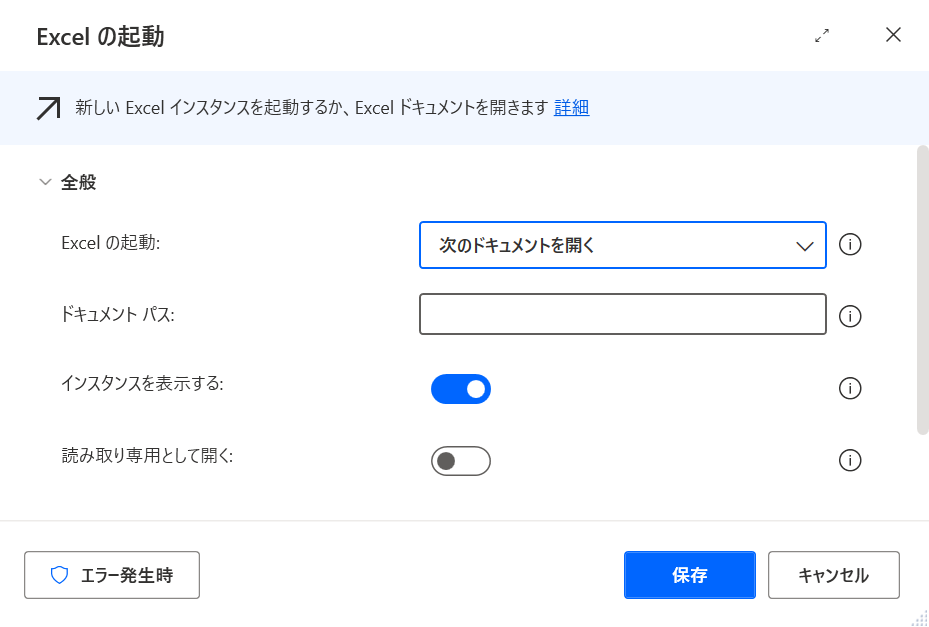Open the 次のドキュメントを開く dropdown

(622, 245)
